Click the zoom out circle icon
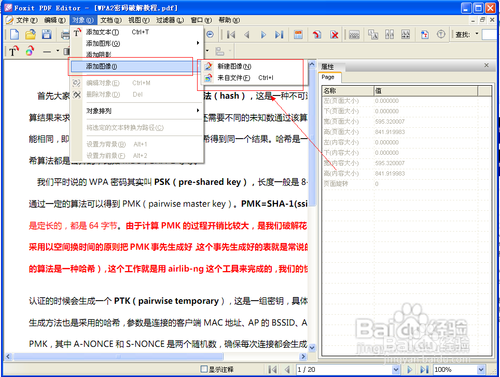This screenshot has height=377, width=500. coord(210,34)
